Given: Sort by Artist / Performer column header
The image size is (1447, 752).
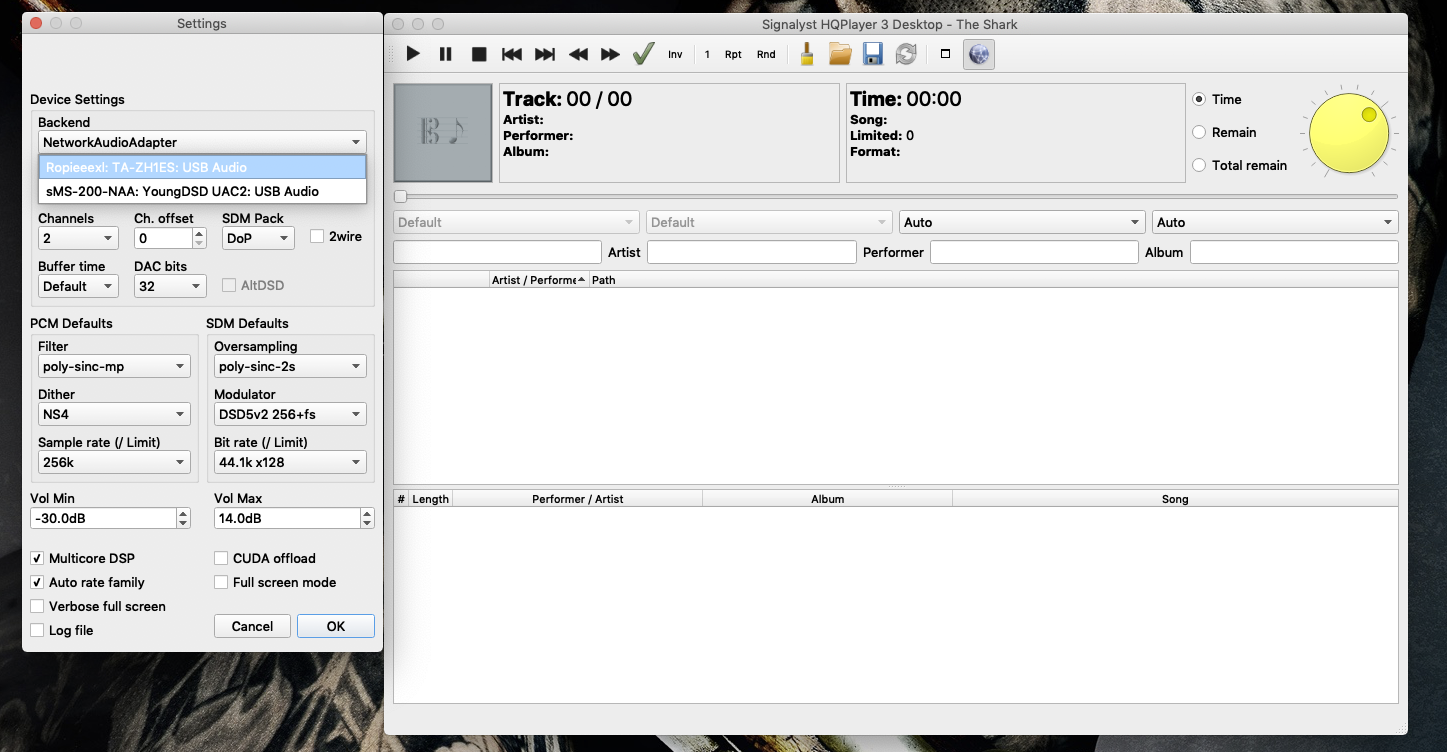Looking at the screenshot, I should click(539, 280).
